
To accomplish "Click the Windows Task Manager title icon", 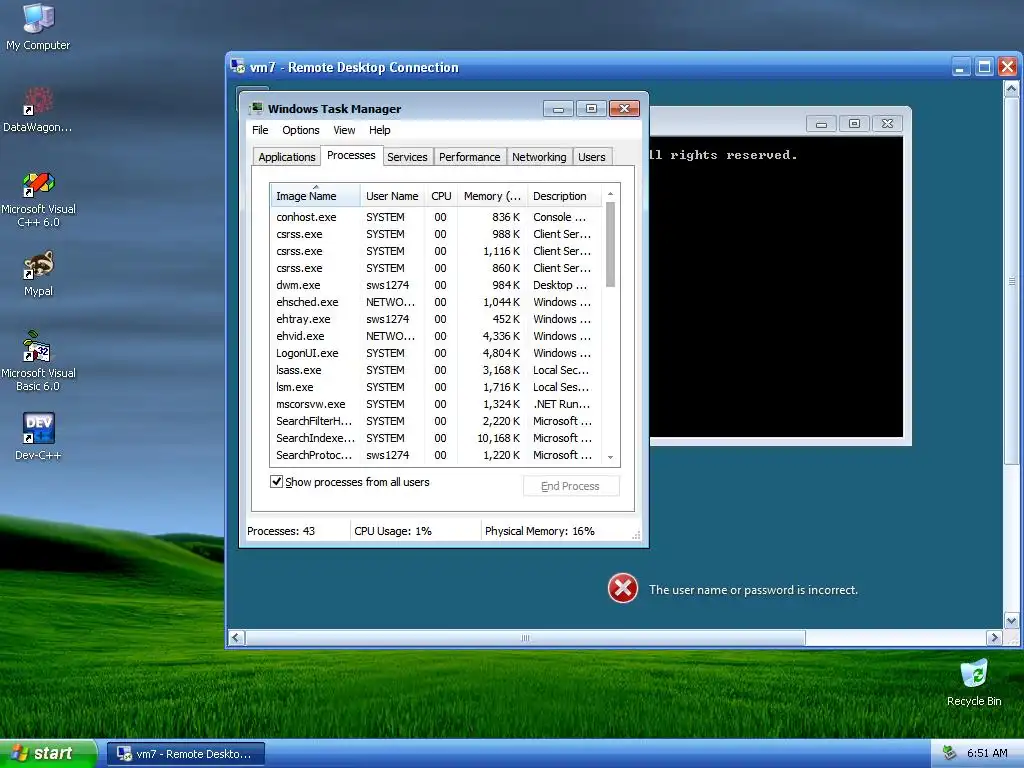I will tap(257, 108).
